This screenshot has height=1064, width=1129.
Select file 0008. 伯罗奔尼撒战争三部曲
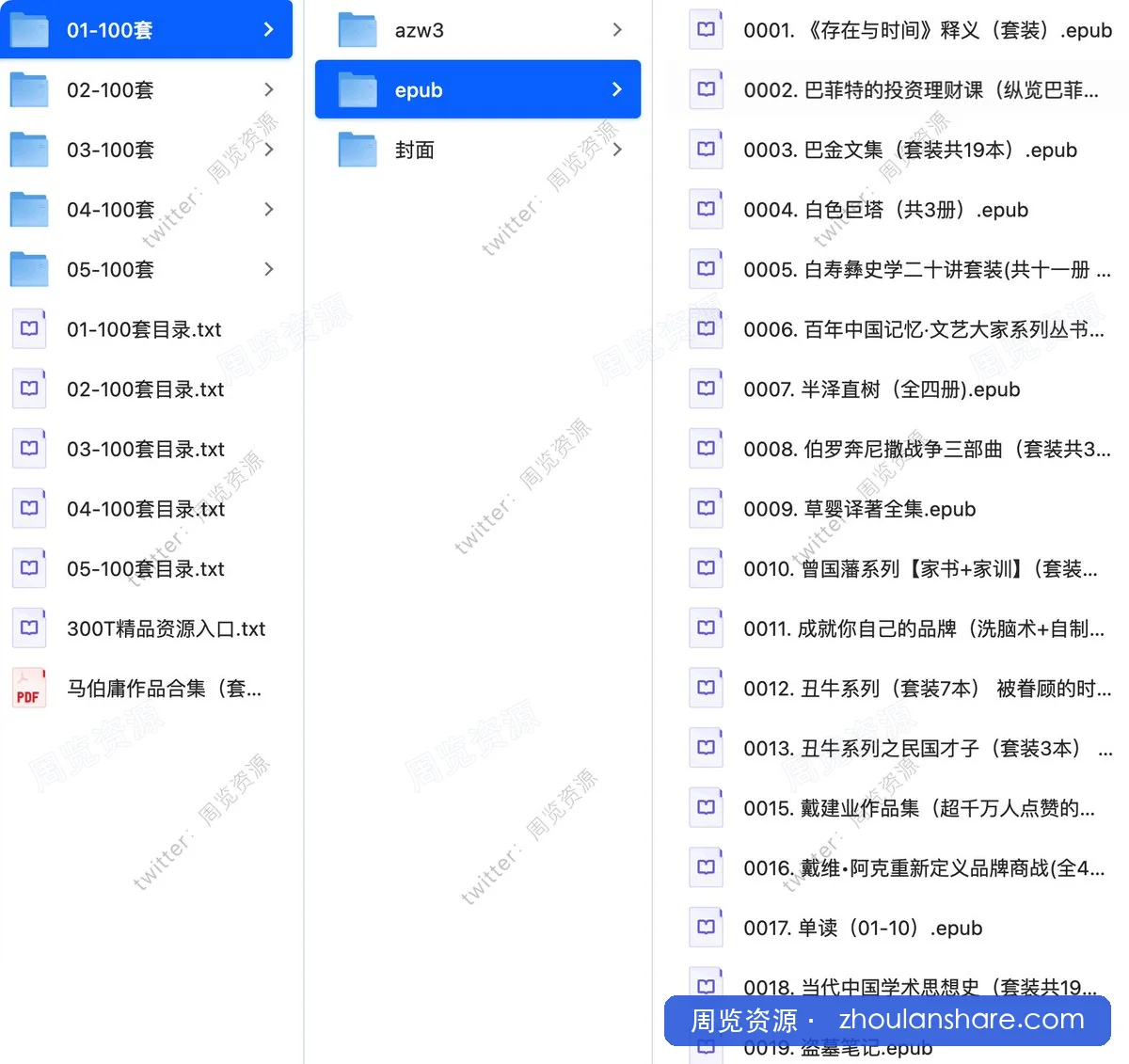[927, 449]
